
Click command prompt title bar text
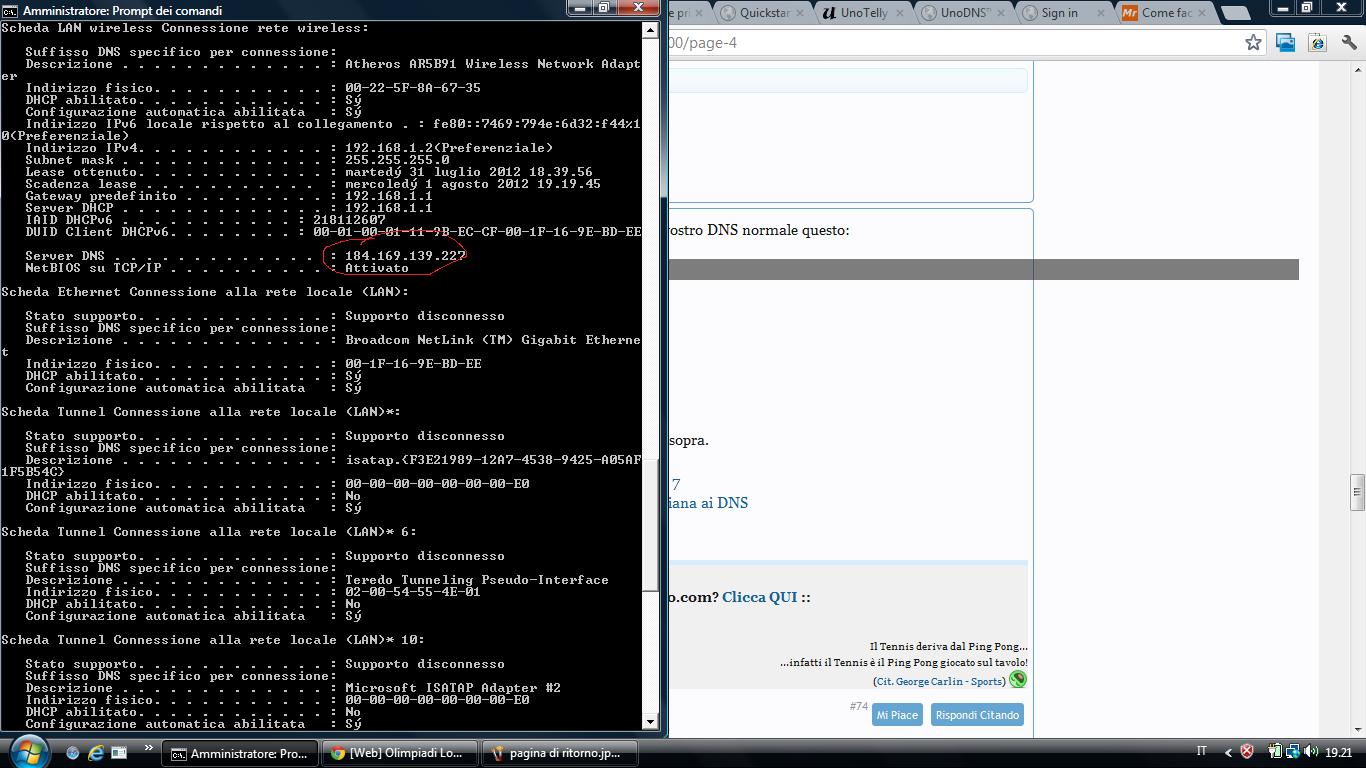pyautogui.click(x=122, y=10)
